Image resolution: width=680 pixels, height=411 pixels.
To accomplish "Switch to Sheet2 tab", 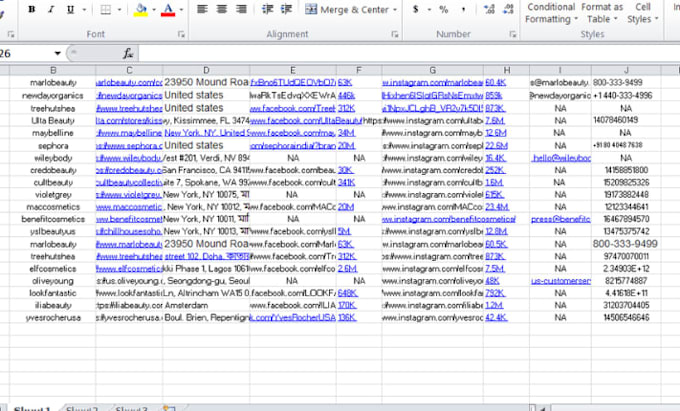I will [82, 408].
